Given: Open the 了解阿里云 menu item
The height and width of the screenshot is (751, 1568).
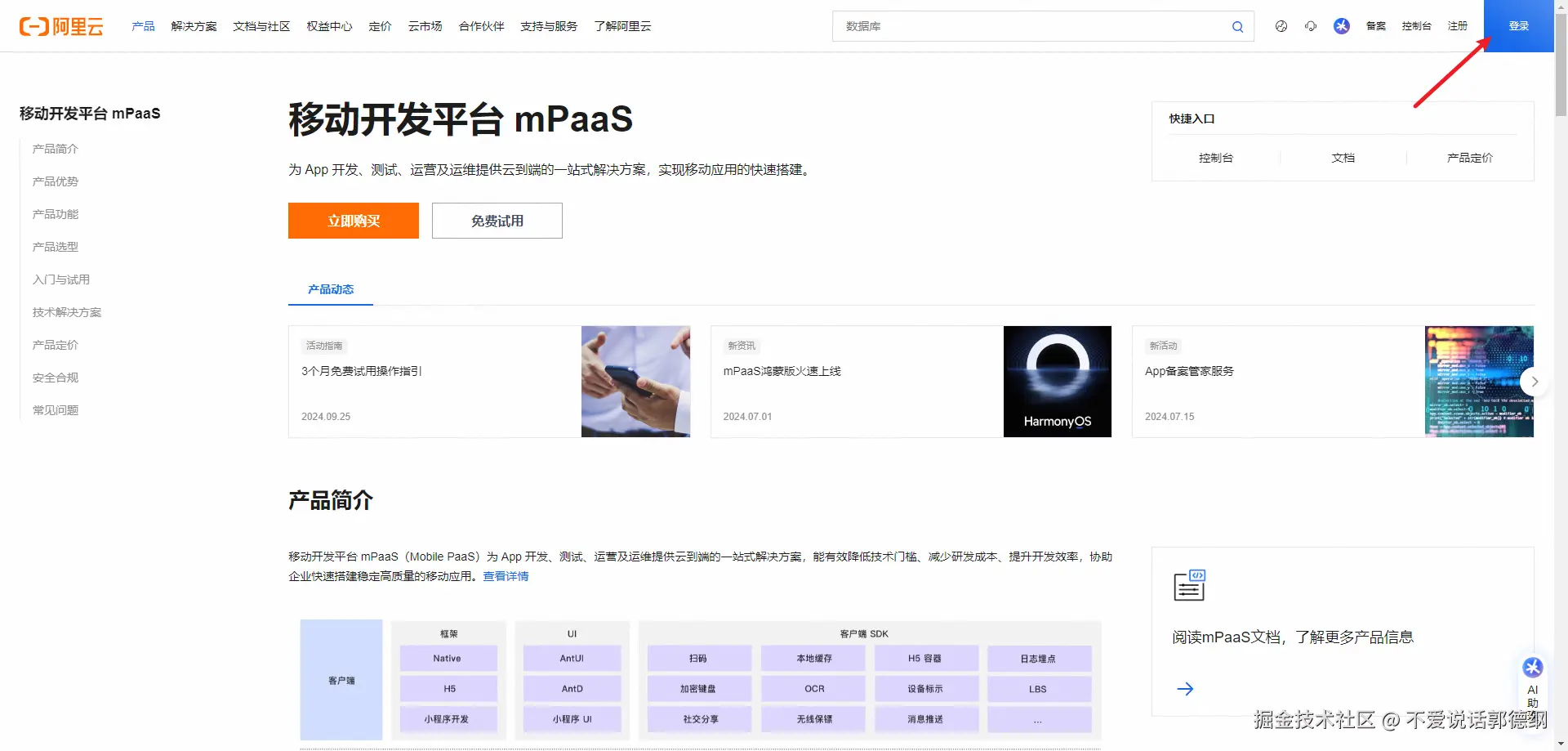Looking at the screenshot, I should (x=622, y=26).
